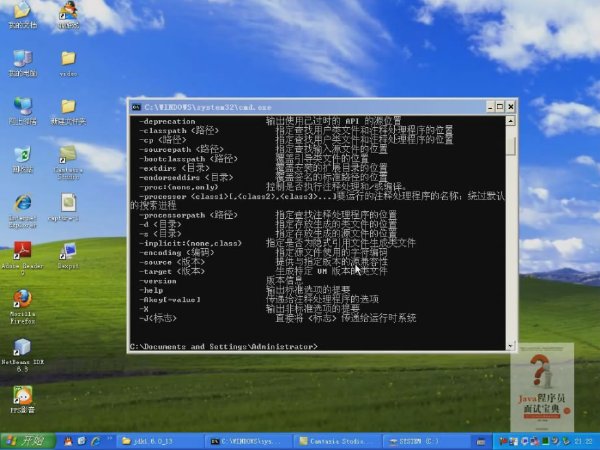The width and height of the screenshot is (600, 450).
Task: Launch the Camtasia Studio desktop shortcut
Action: tap(68, 162)
